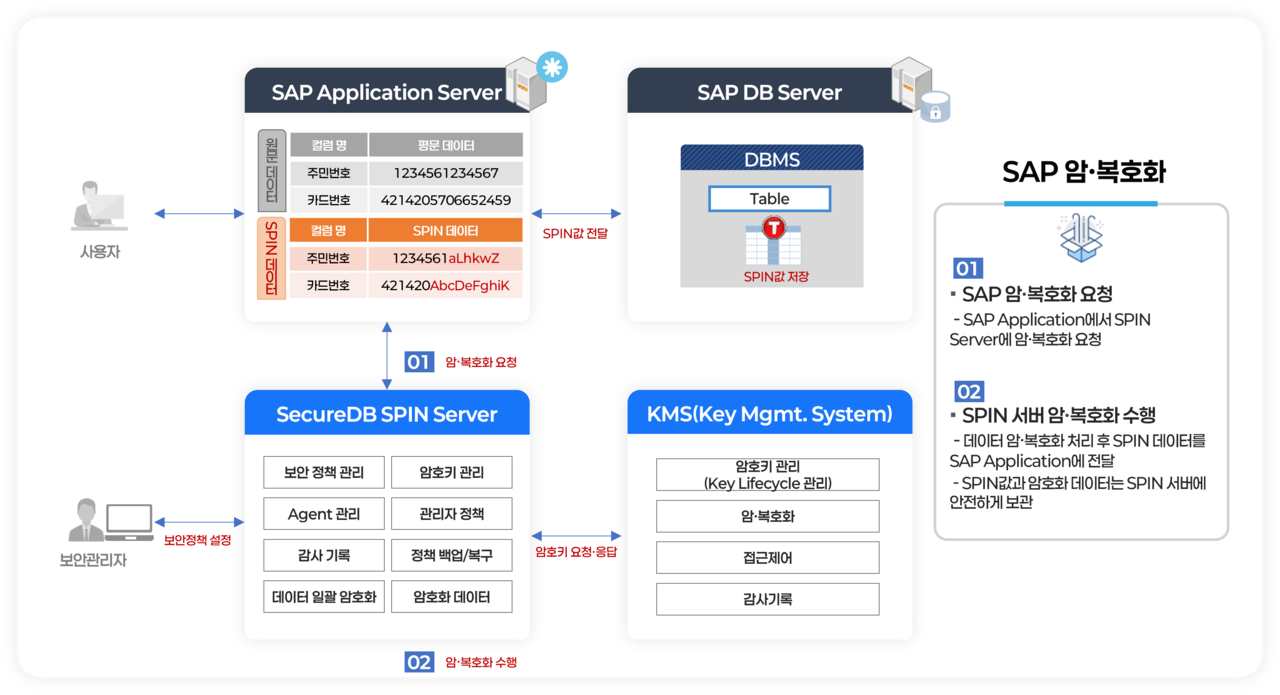Click the 보안관리자 caption
This screenshot has height=695, width=1280.
pos(93,560)
